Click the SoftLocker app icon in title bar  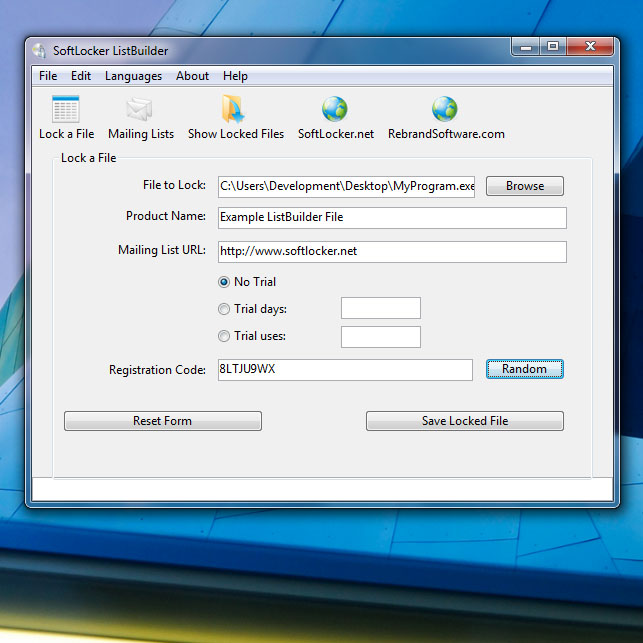[x=39, y=50]
